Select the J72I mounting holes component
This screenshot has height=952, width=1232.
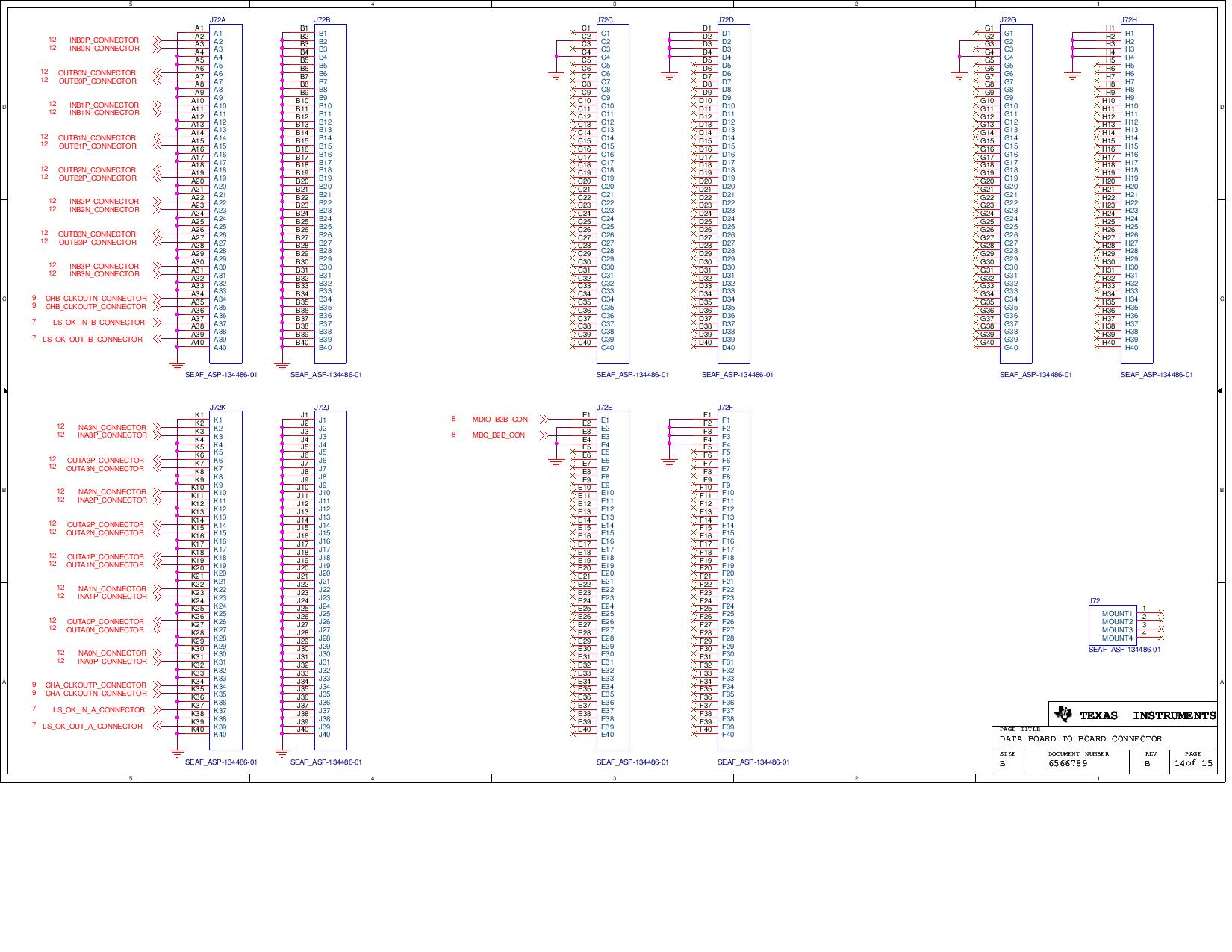[x=1113, y=626]
